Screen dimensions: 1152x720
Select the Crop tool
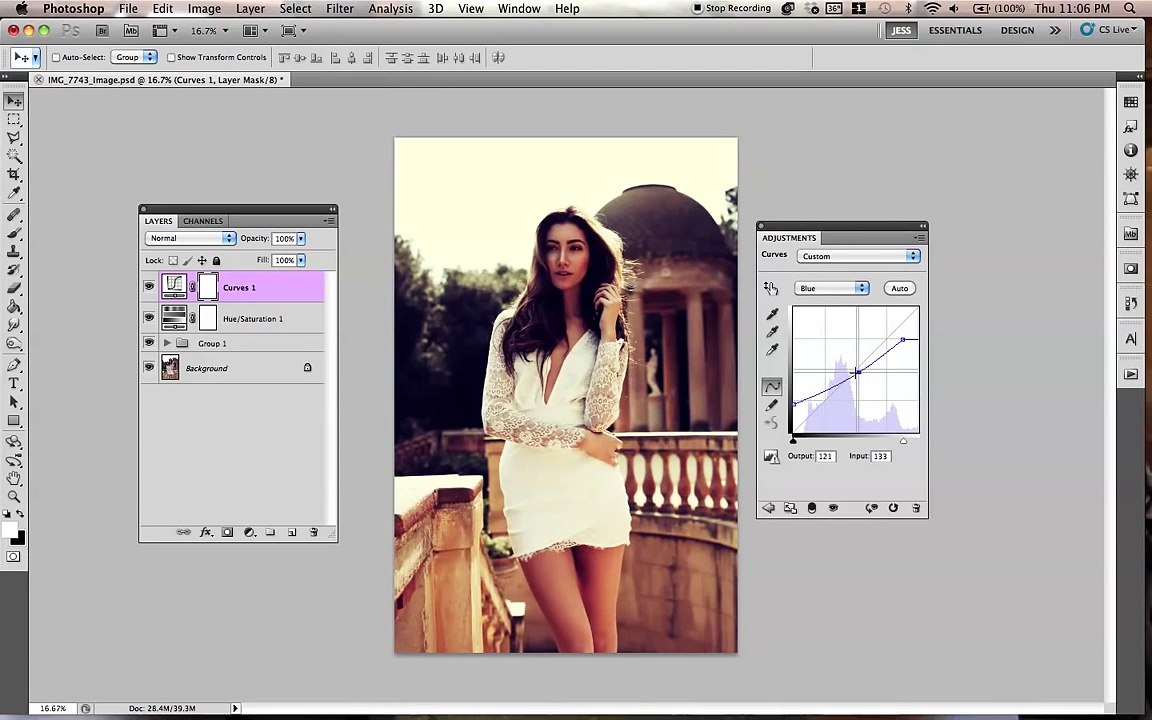14,174
